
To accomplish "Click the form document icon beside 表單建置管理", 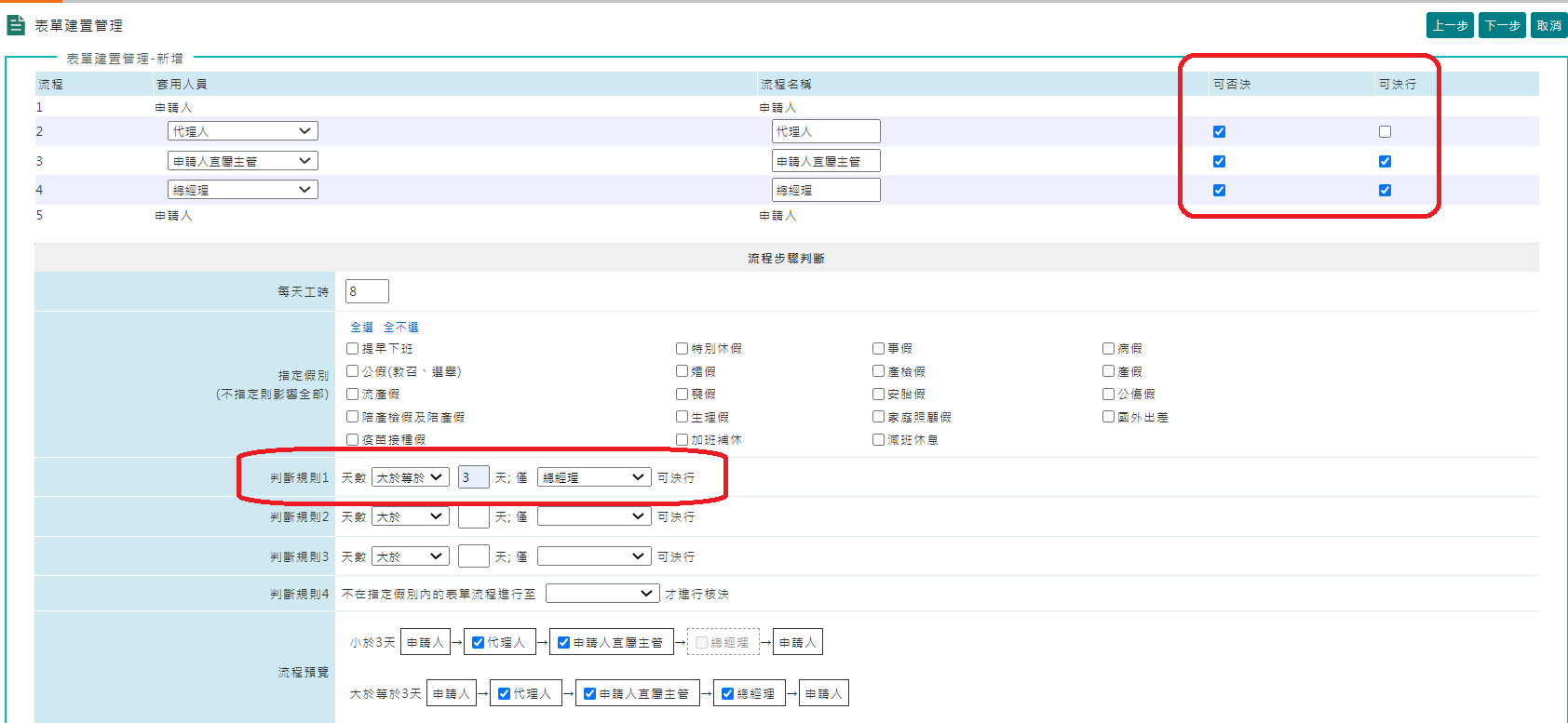I will click(16, 25).
